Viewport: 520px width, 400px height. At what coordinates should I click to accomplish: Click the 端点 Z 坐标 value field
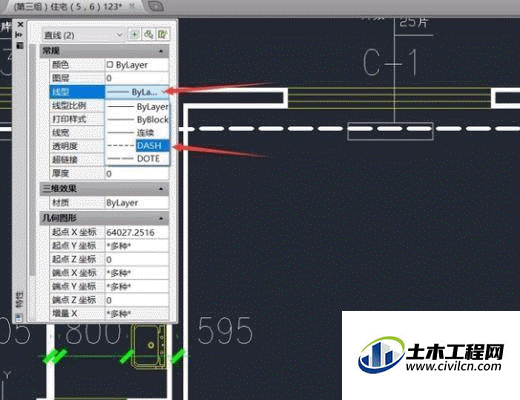pos(136,300)
